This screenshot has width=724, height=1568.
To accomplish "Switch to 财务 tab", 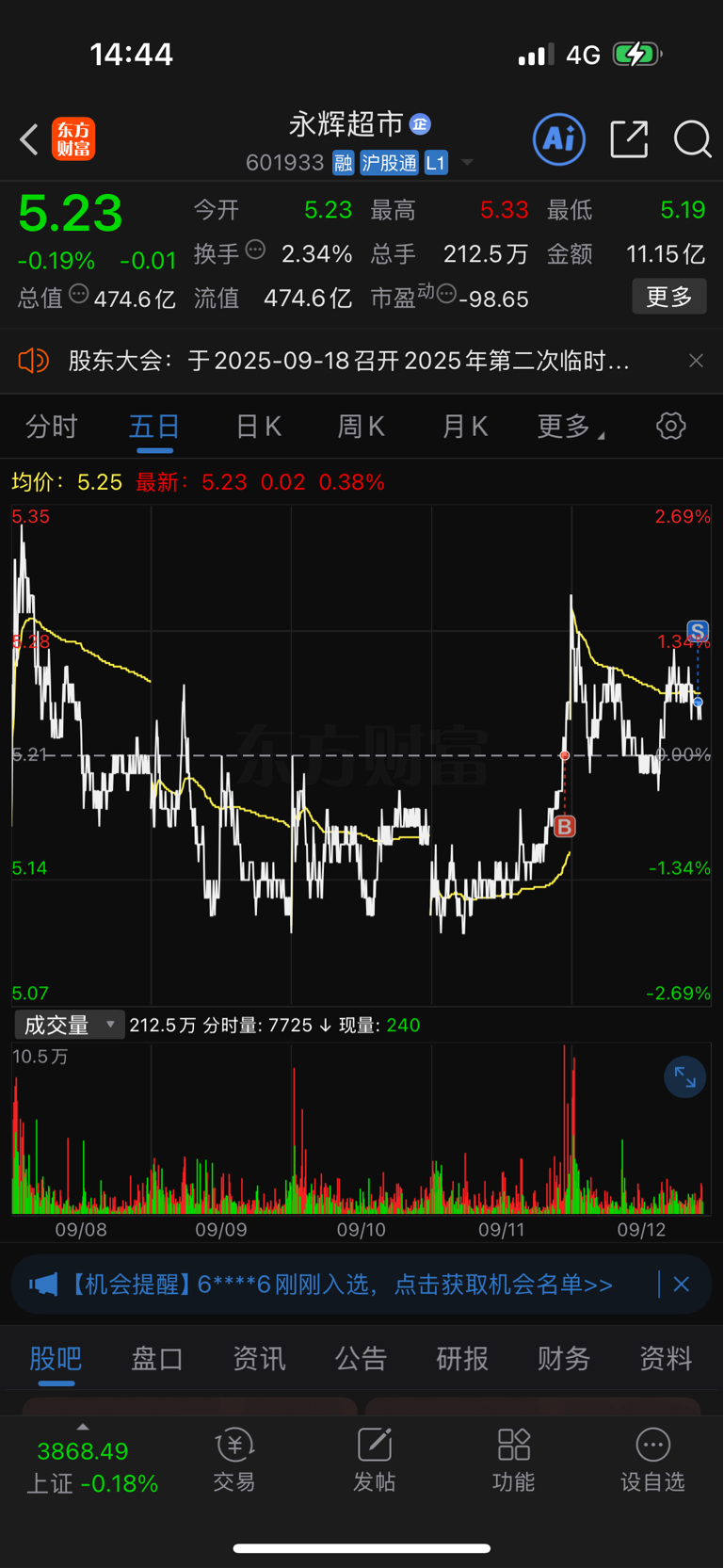I will point(564,1358).
